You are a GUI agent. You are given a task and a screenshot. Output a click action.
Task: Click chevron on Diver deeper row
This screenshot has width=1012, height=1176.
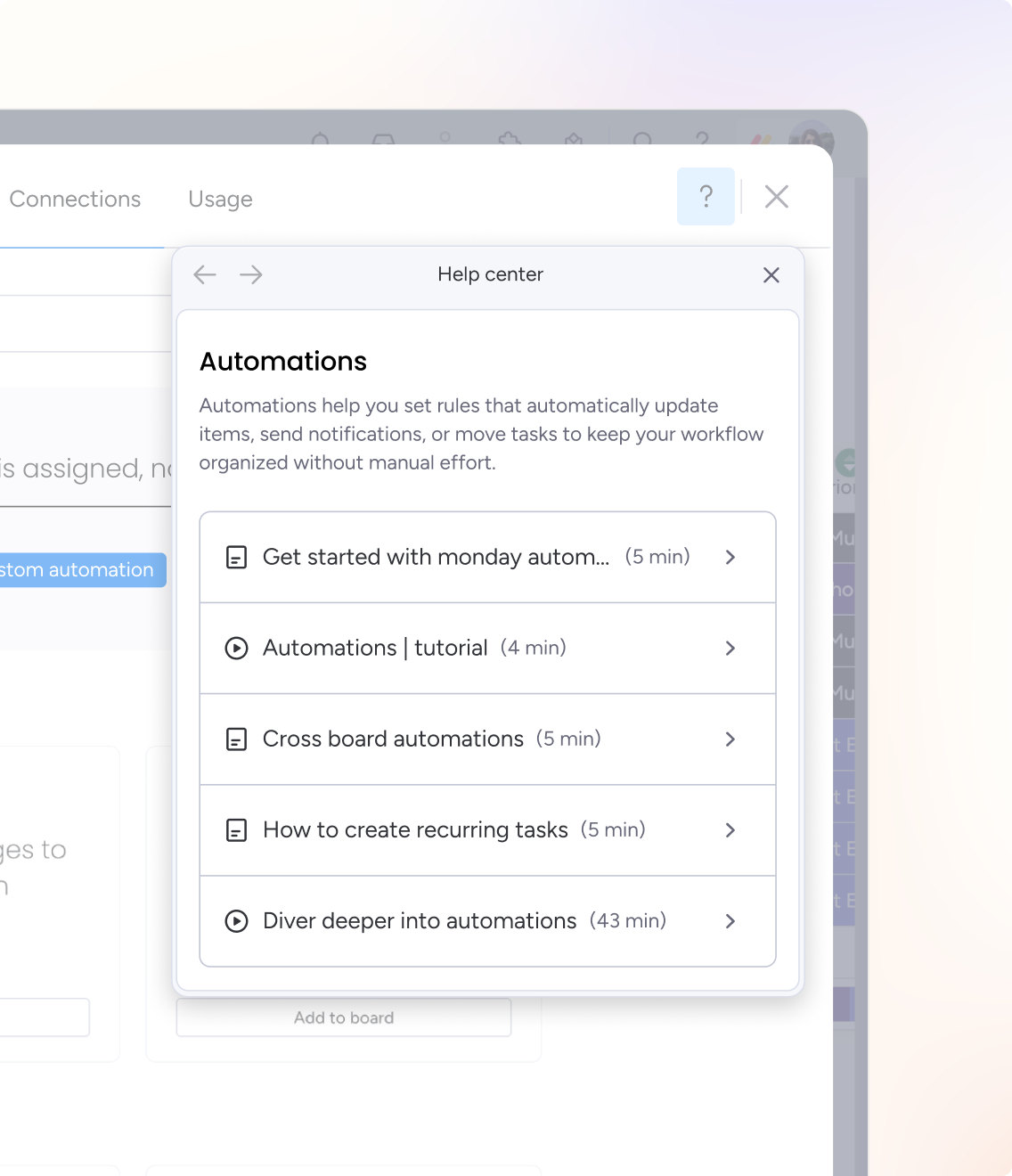(x=730, y=921)
